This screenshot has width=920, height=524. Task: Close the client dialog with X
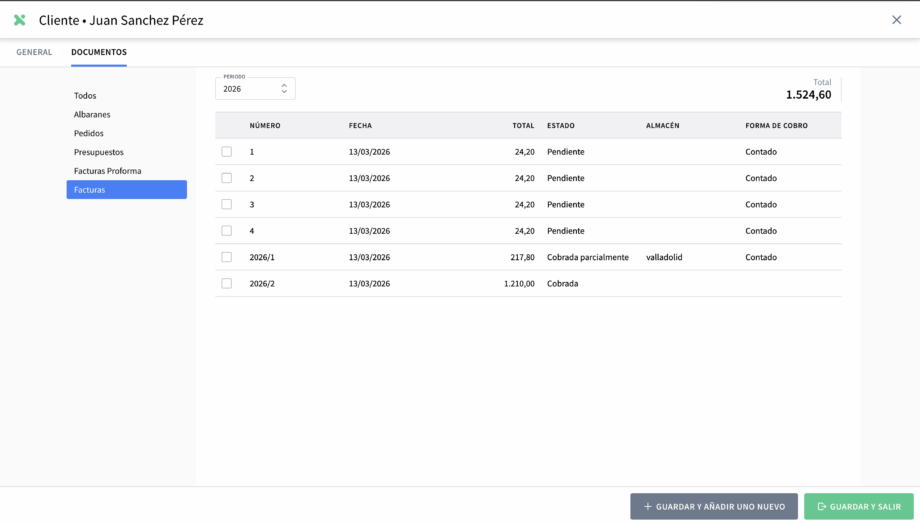896,20
